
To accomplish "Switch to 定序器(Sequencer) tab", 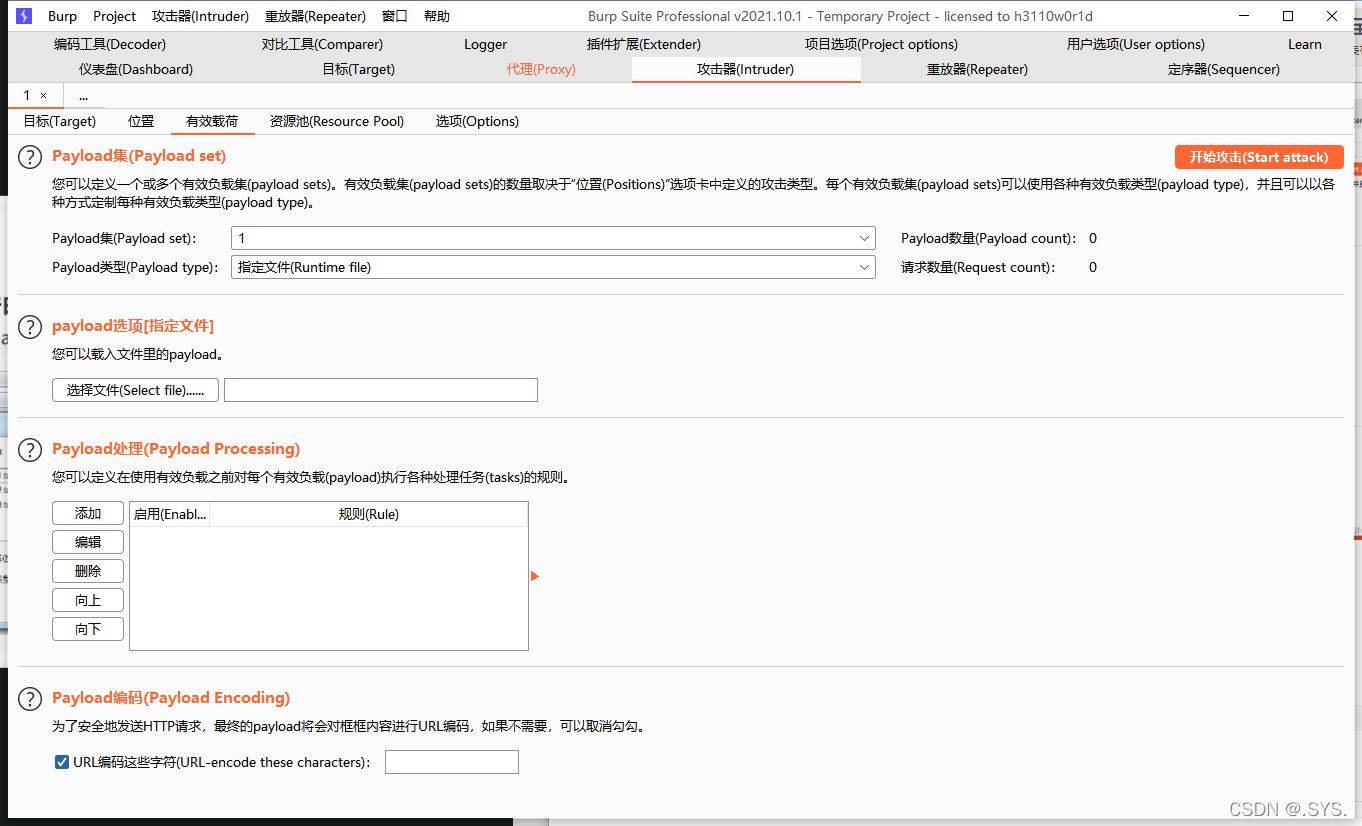I will tap(1224, 69).
